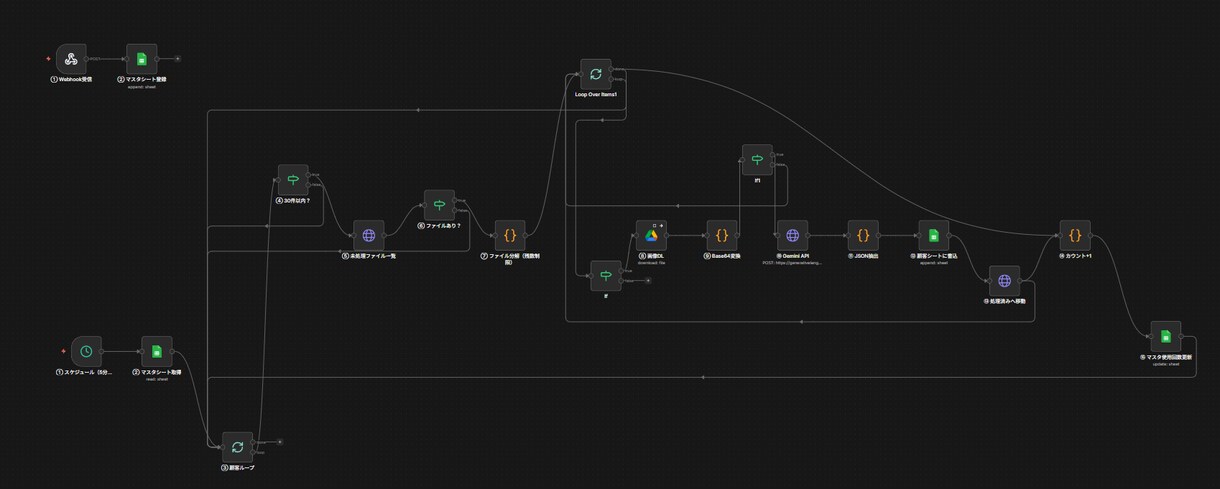1220x489 pixels.
Task: Open the ⑥ ファイルあり？ If node
Action: pyautogui.click(x=439, y=206)
